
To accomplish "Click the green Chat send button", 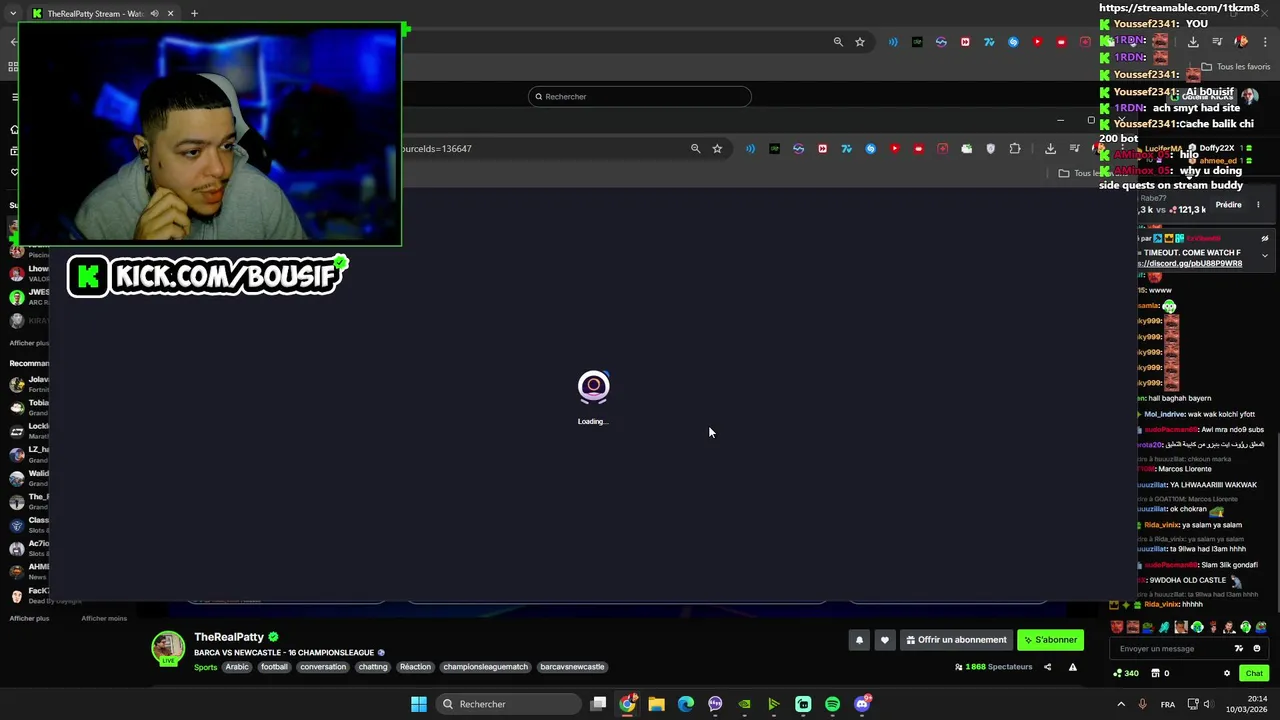I will point(1254,673).
